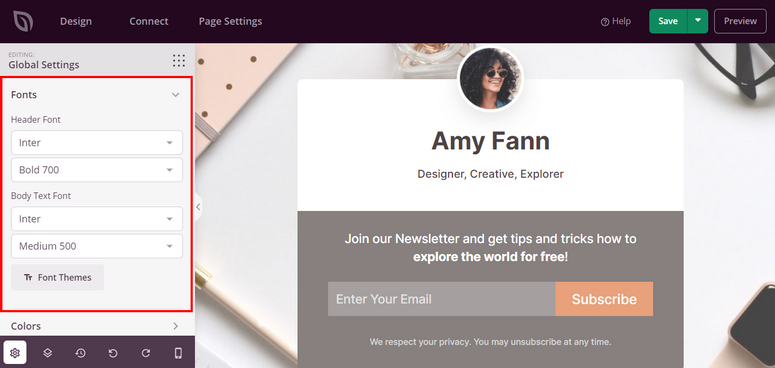Switch to the Connect tab

pos(149,21)
